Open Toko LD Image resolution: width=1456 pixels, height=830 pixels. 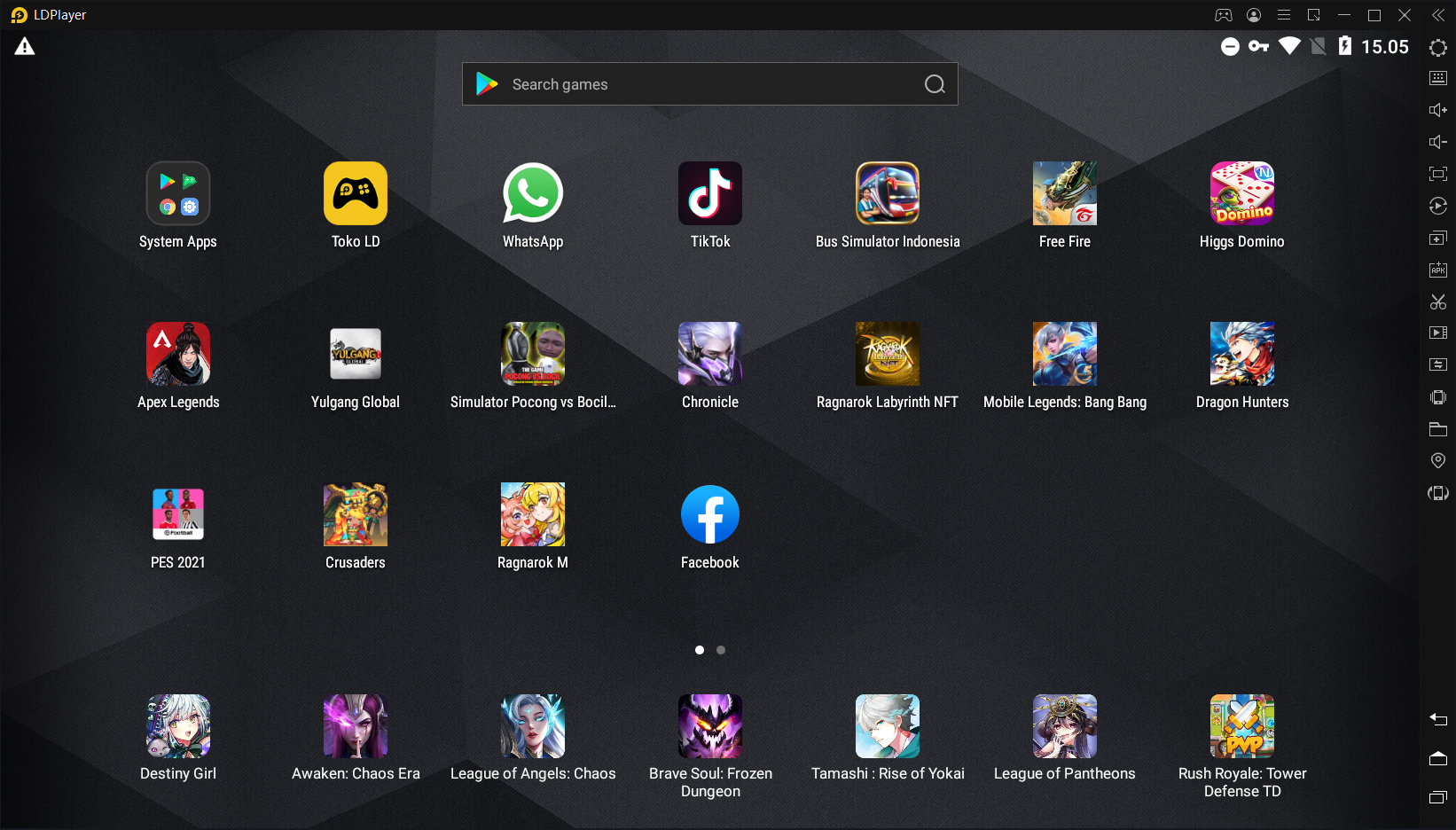coord(356,193)
